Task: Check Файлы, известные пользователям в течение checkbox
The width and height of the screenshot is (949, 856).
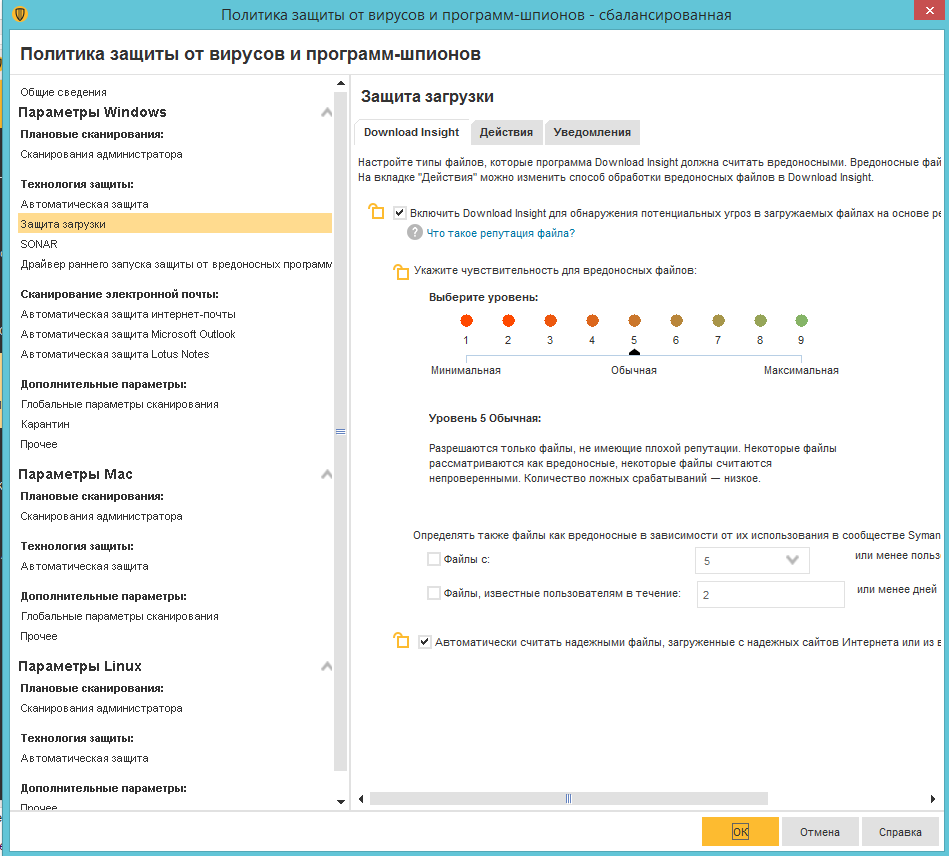Action: click(433, 593)
